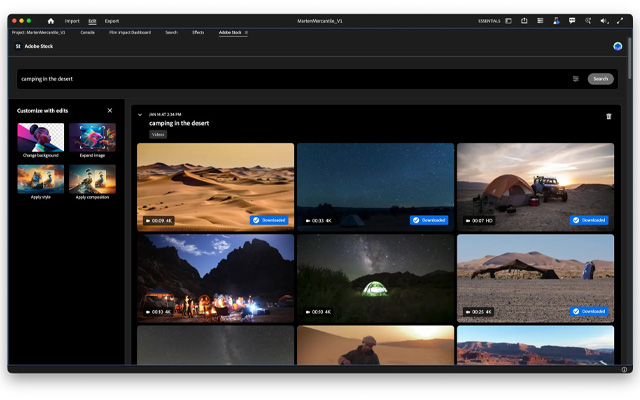Viewport: 640px width, 400px height.
Task: Open the Project: MartenMercantile_V1 panel tab
Action: tap(38, 32)
